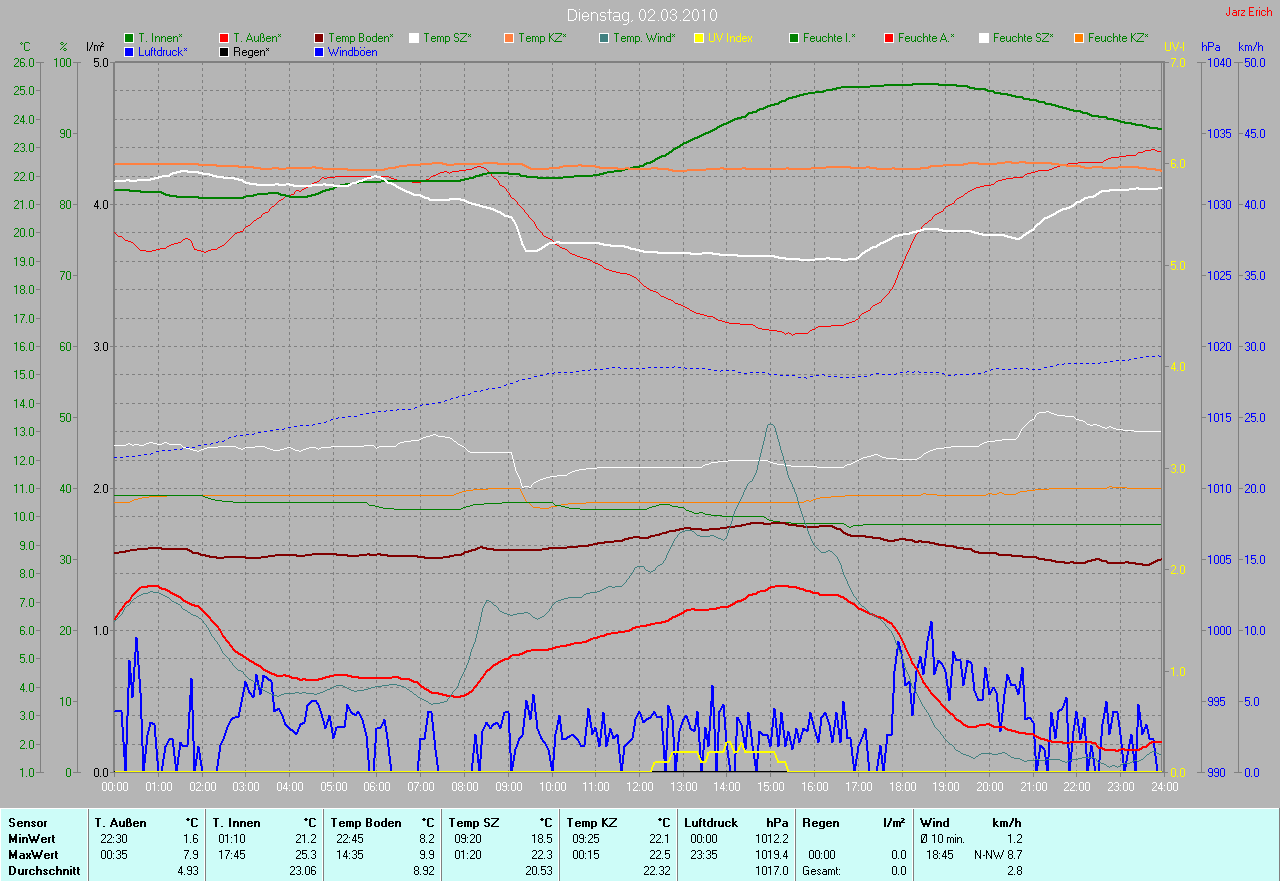The height and width of the screenshot is (881, 1280).
Task: Click the Luftdruck average value 1017.0
Action: click(x=773, y=871)
